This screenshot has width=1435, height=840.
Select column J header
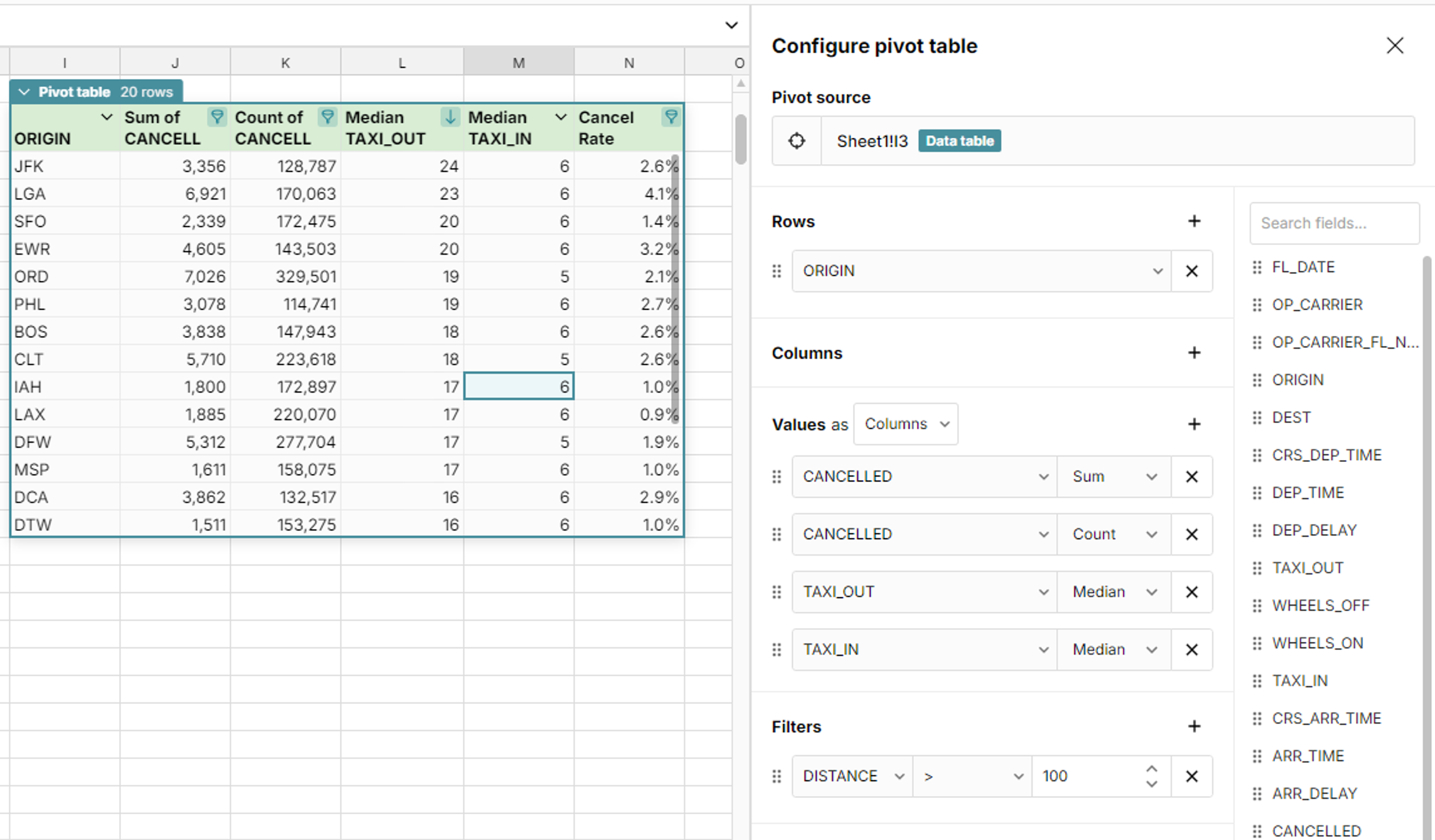[175, 62]
